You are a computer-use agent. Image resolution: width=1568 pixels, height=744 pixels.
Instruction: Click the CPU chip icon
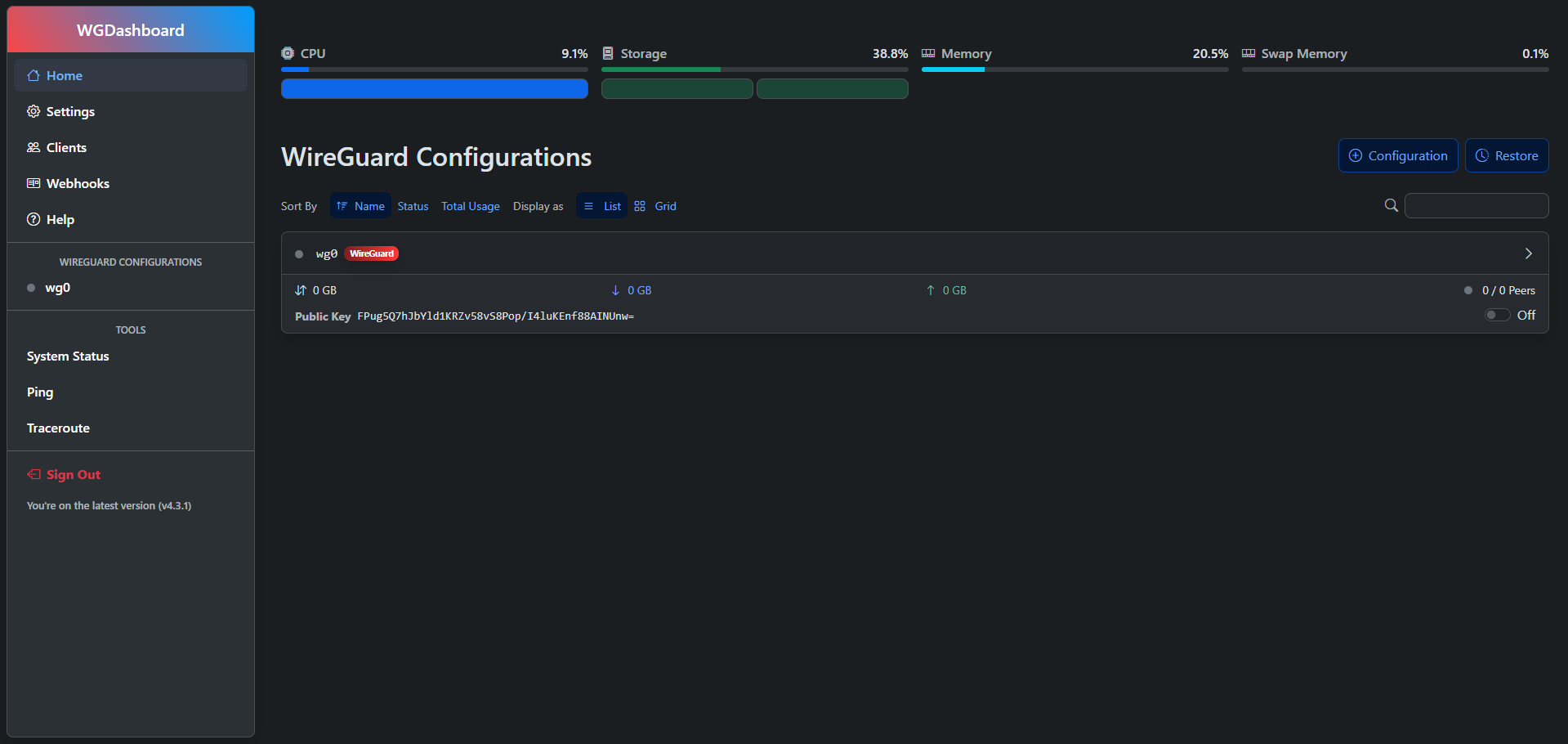[288, 53]
